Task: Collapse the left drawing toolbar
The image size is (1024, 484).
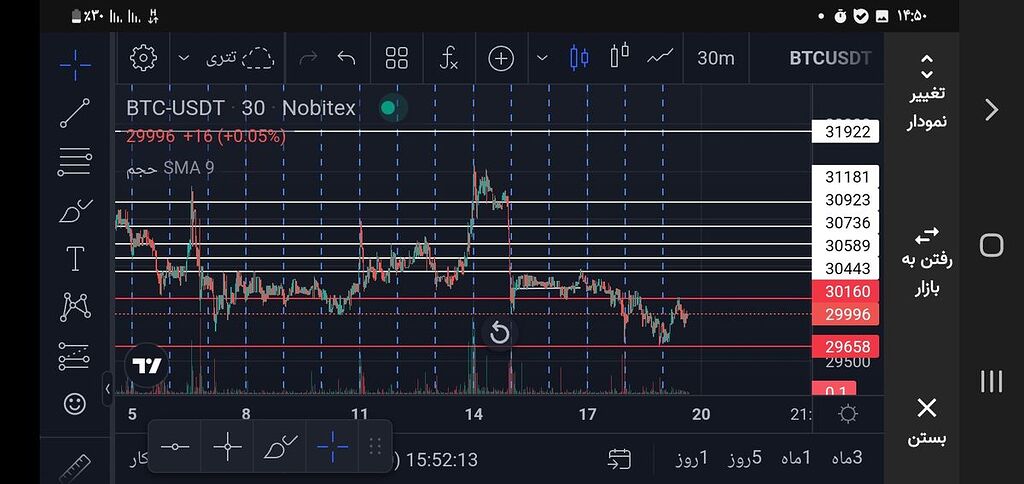Action: (108, 389)
